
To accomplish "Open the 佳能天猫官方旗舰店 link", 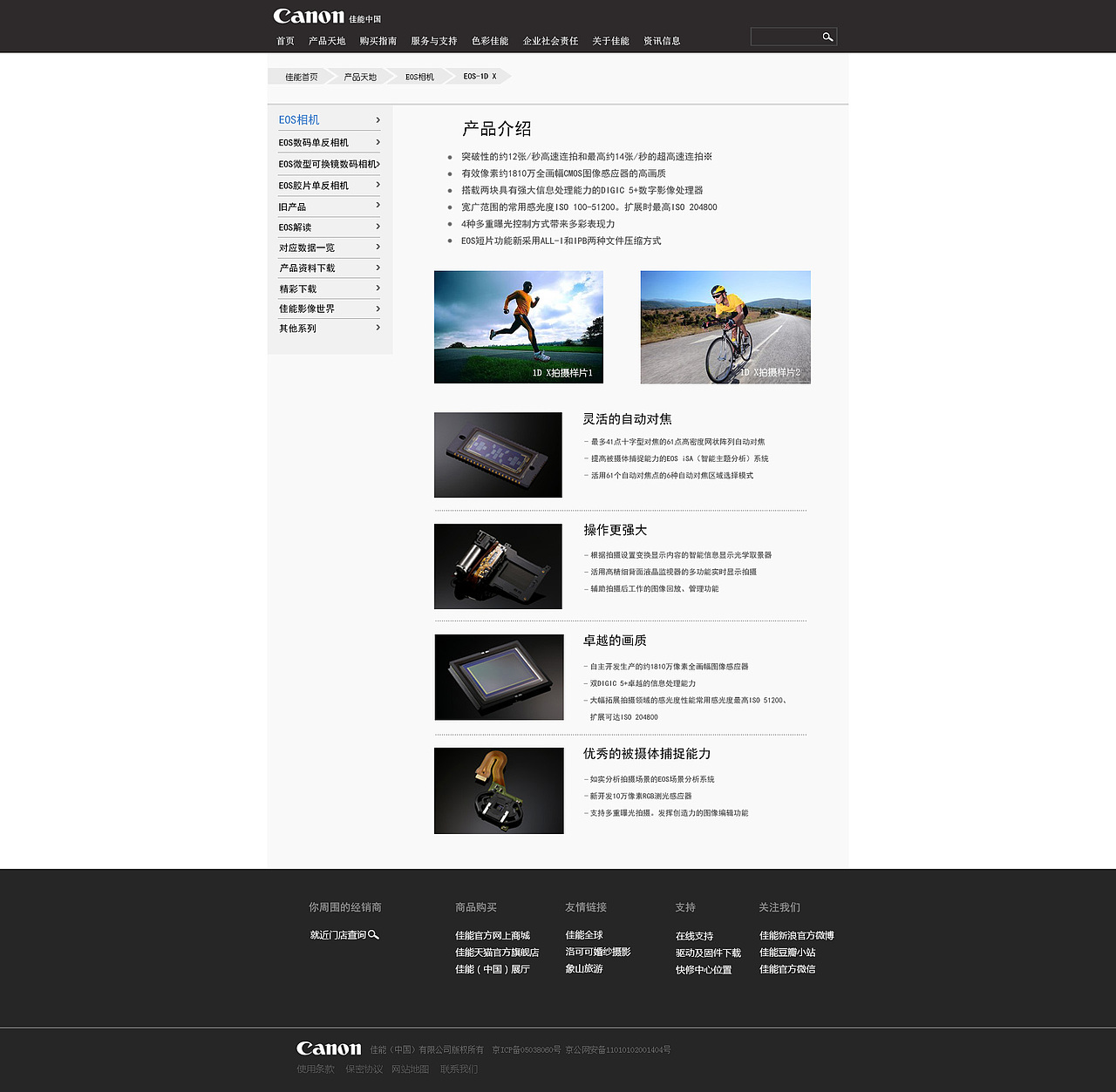I will click(497, 953).
